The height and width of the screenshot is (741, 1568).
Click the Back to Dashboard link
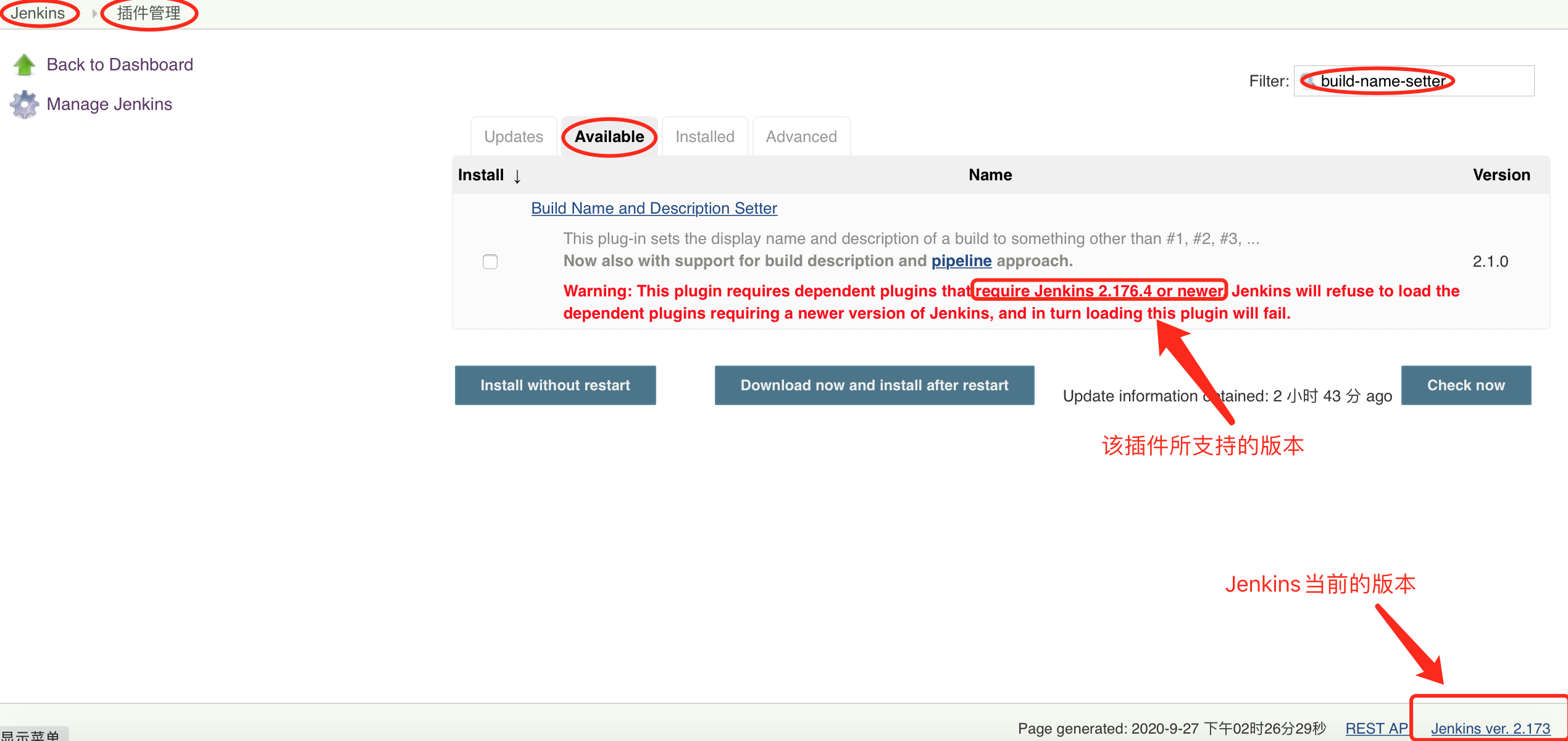click(120, 65)
